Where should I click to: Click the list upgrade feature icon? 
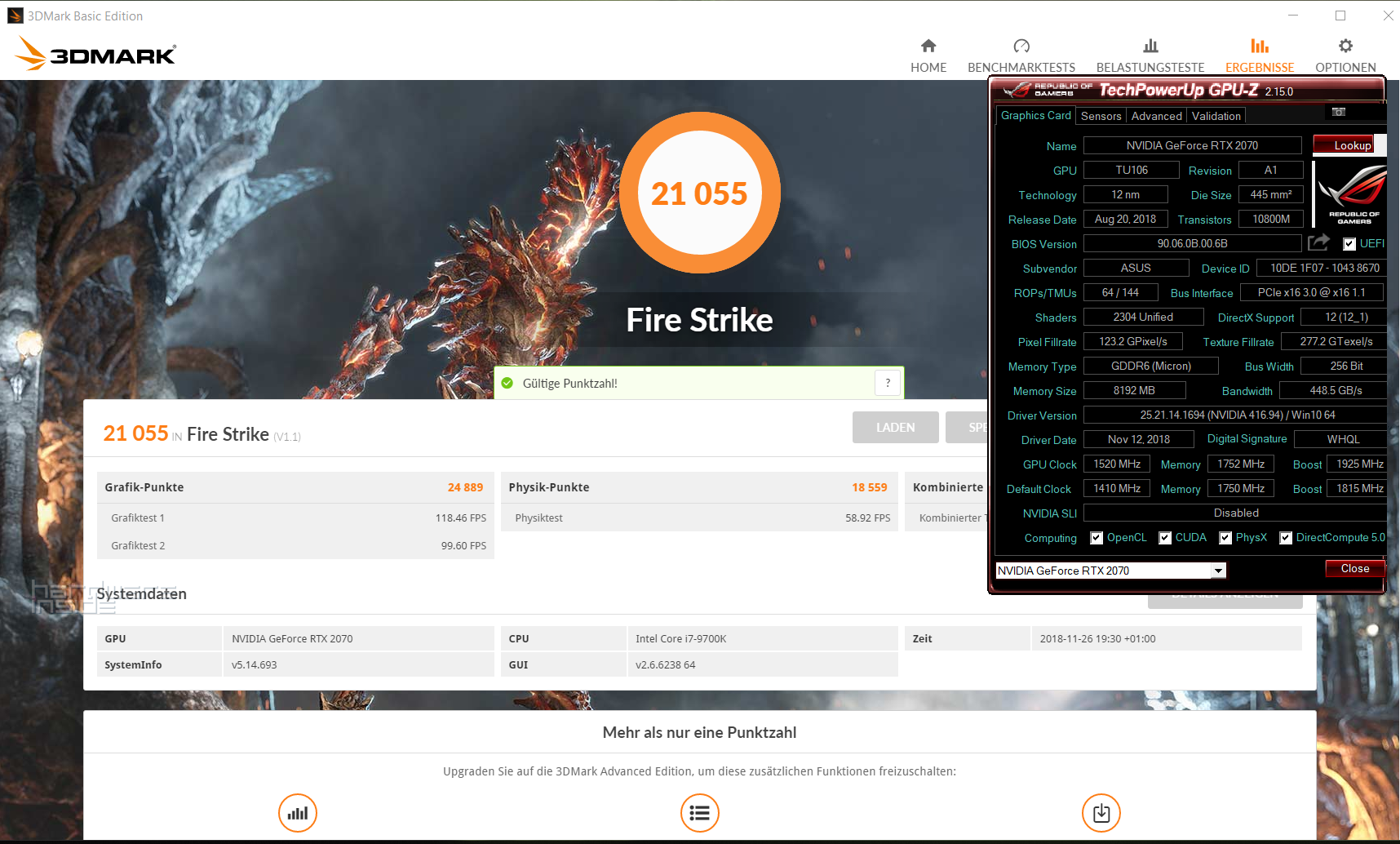point(699,813)
